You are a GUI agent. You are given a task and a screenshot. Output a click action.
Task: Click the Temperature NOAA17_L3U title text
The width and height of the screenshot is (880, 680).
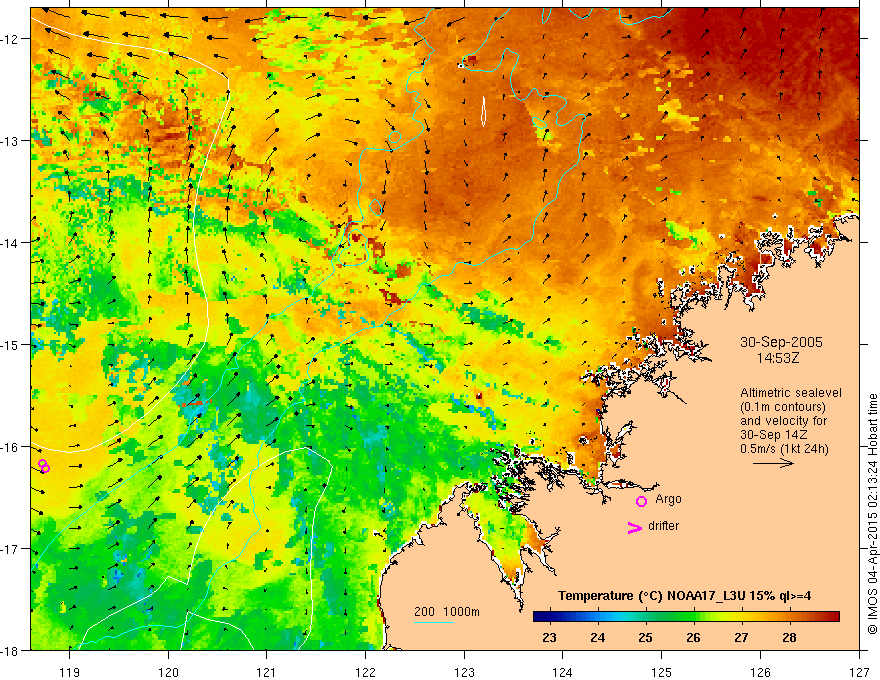click(684, 596)
